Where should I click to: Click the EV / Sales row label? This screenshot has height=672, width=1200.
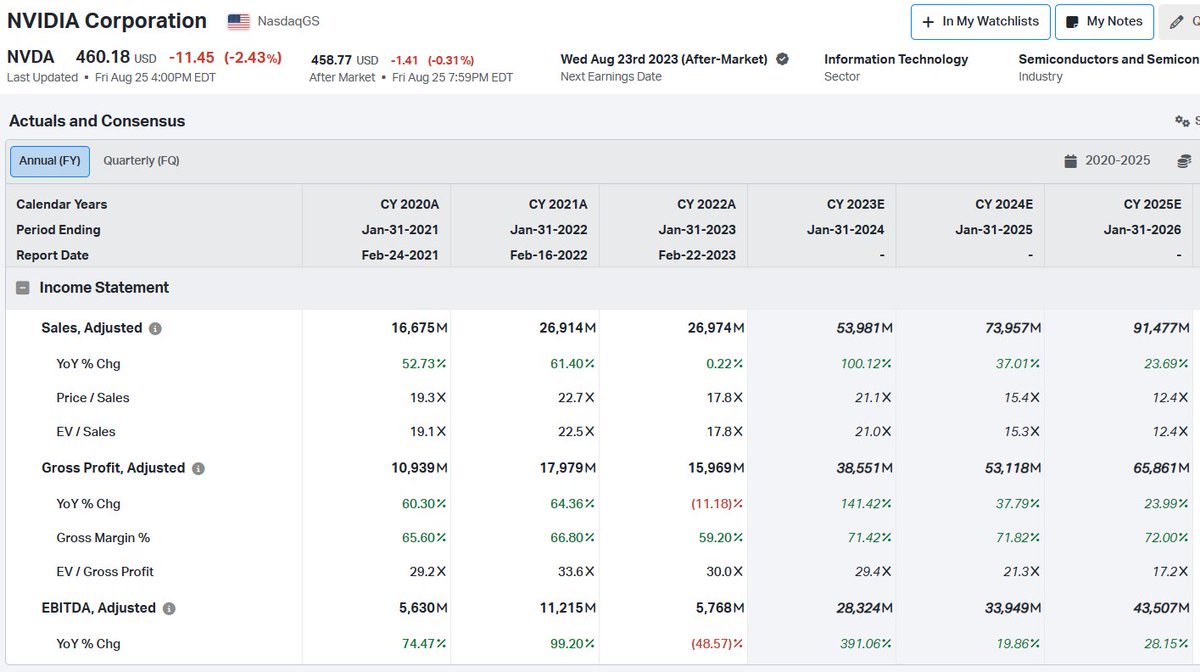coord(86,432)
